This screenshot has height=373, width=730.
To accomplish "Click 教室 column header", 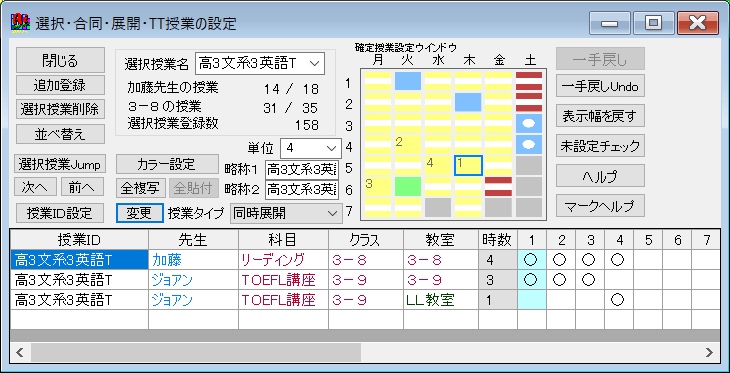I will [x=441, y=240].
